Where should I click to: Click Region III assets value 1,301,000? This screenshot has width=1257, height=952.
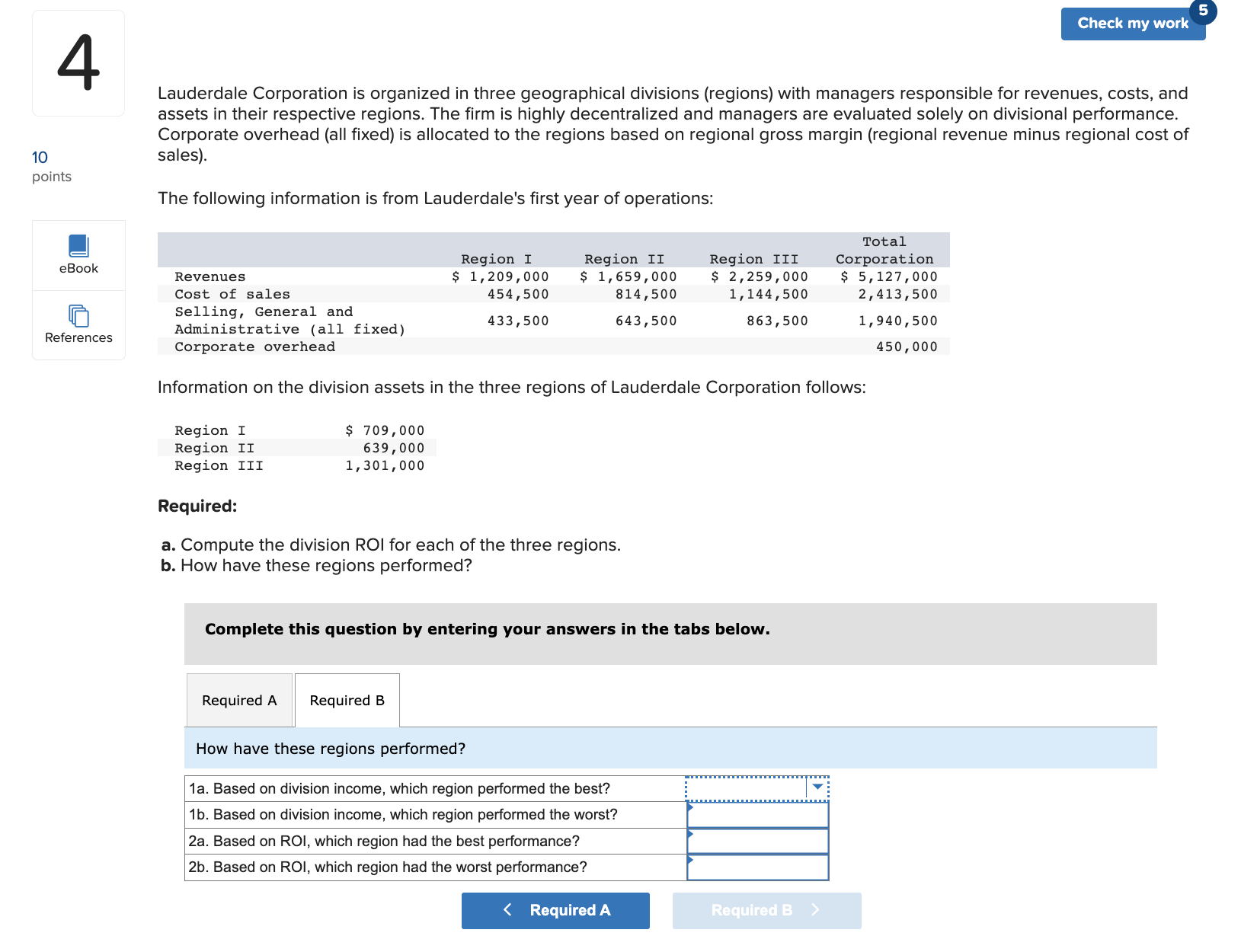pos(385,465)
